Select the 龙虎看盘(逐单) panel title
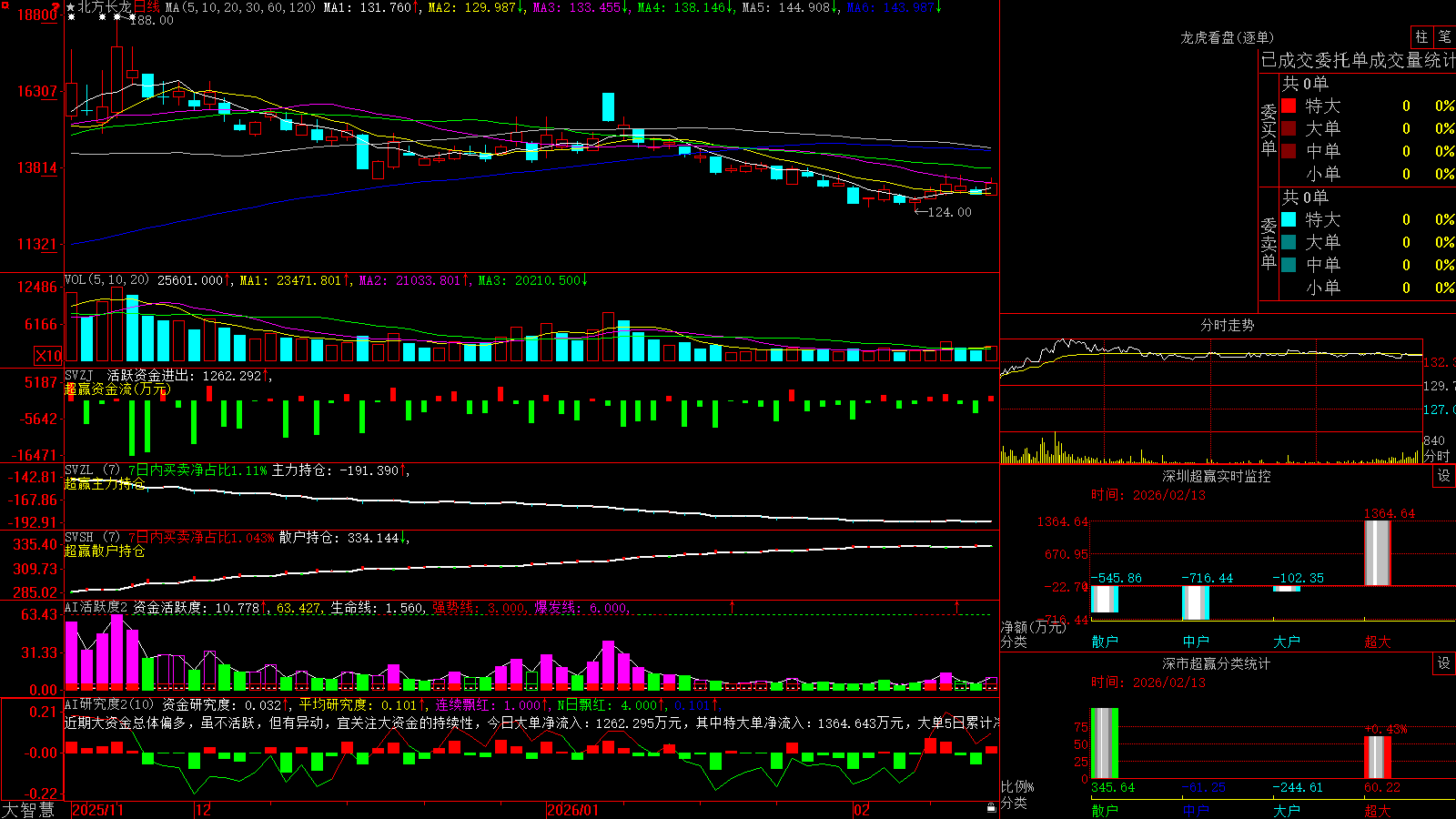 pos(1227,37)
